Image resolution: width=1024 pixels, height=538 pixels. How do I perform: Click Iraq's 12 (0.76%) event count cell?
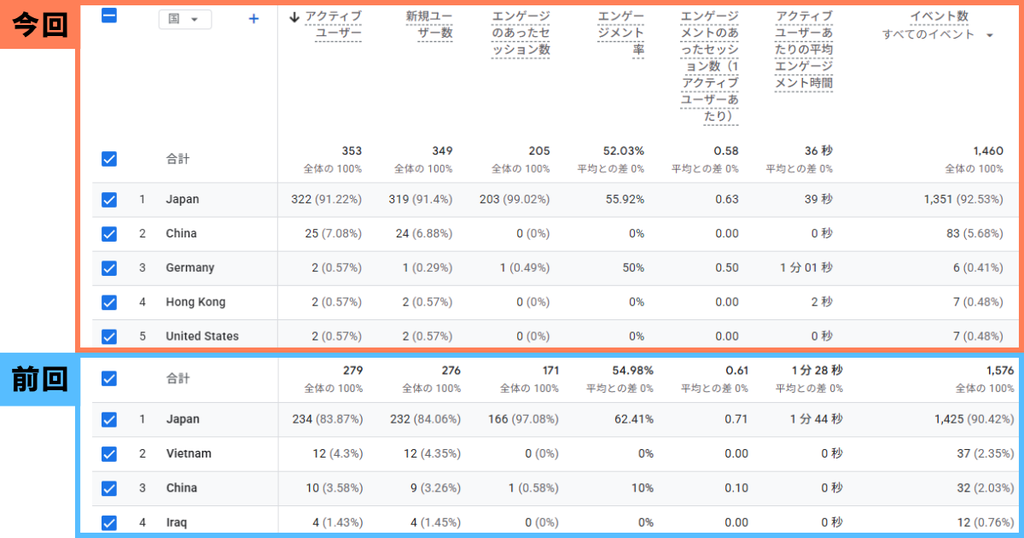click(x=985, y=522)
